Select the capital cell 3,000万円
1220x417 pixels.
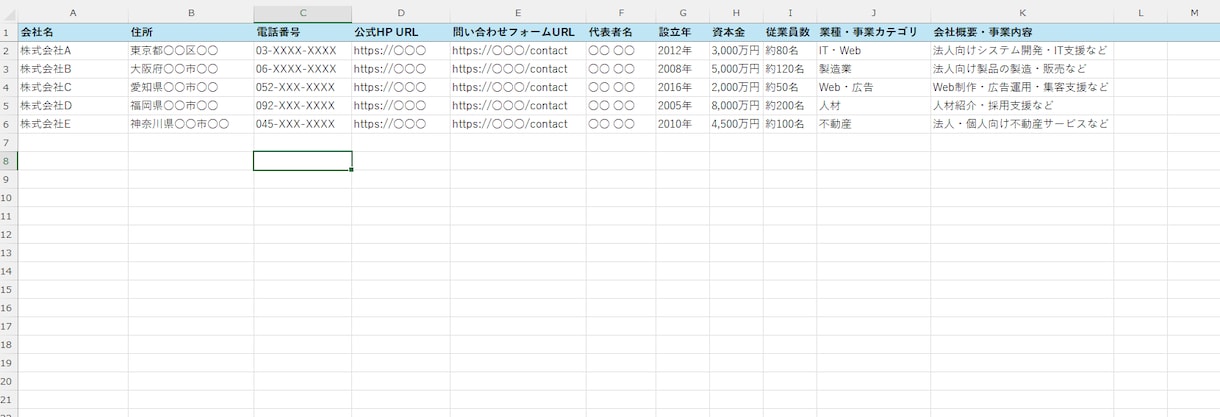pos(736,50)
